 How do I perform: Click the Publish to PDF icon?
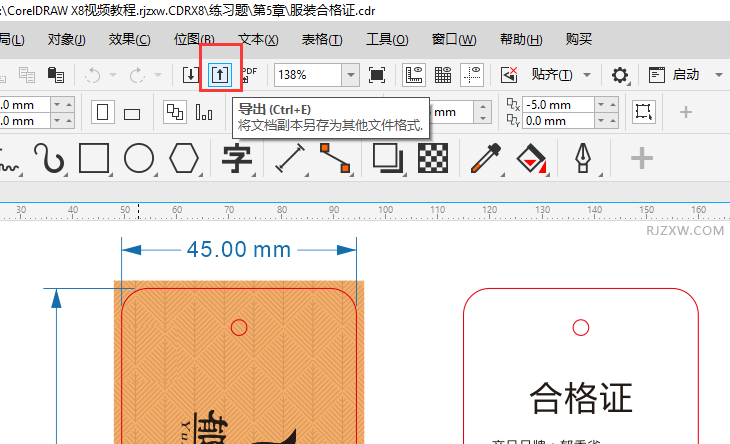pyautogui.click(x=250, y=74)
